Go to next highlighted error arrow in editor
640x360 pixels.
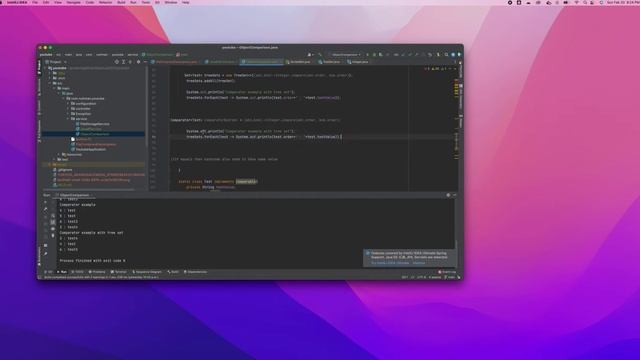pos(455,69)
